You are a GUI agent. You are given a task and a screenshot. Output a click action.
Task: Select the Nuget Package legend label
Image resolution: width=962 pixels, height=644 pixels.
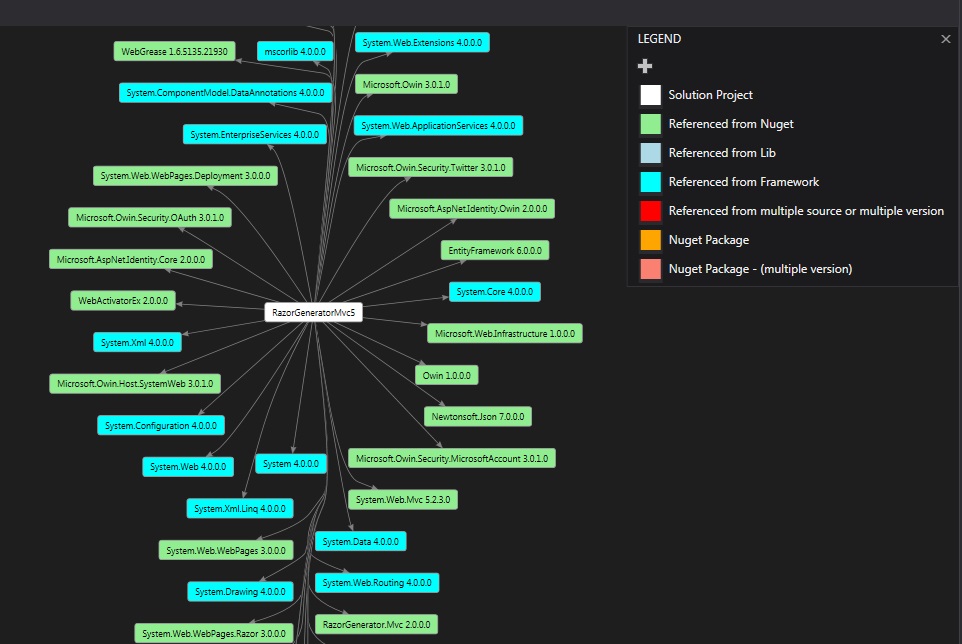pyautogui.click(x=709, y=240)
